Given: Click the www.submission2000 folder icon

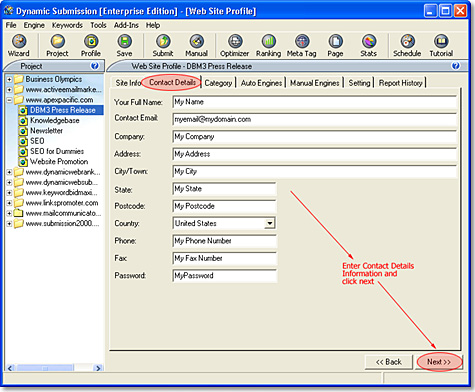Looking at the screenshot, I should pyautogui.click(x=19, y=223).
